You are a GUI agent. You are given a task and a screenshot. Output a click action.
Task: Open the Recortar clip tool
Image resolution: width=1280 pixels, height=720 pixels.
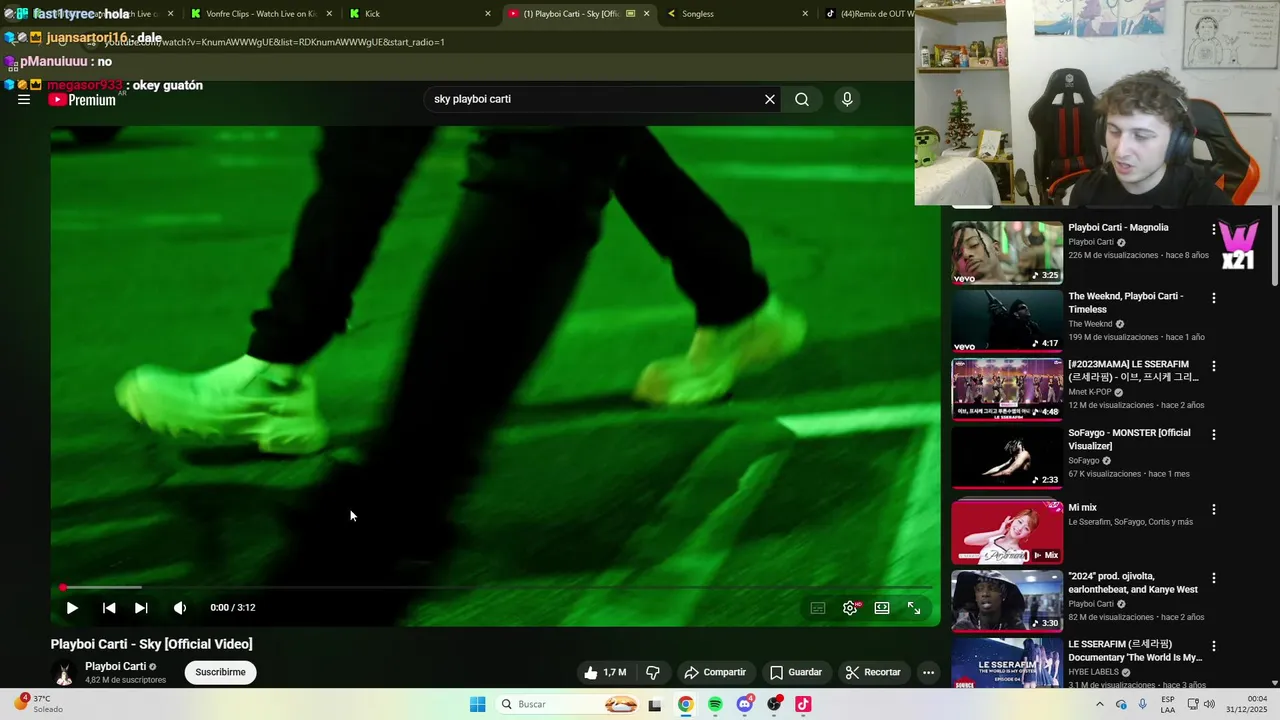[873, 672]
